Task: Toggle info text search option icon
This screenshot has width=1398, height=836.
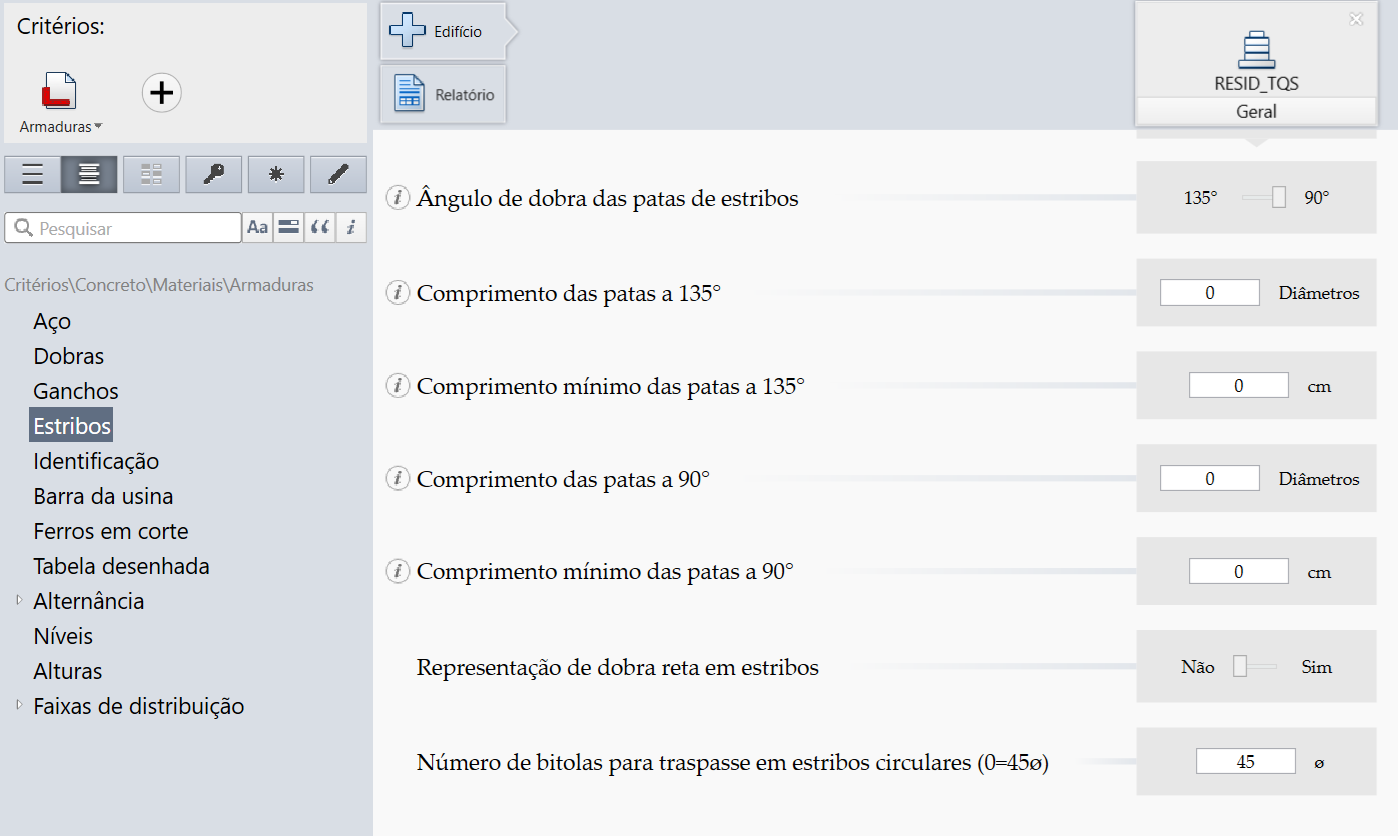Action: [351, 228]
